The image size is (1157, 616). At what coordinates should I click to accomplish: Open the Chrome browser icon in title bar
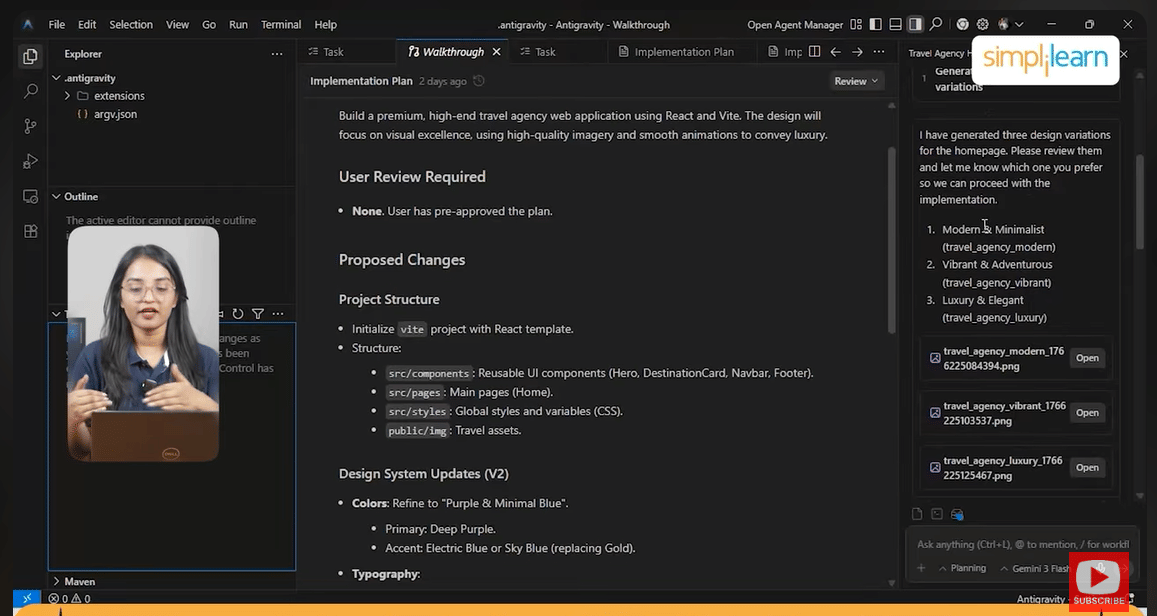(x=962, y=24)
